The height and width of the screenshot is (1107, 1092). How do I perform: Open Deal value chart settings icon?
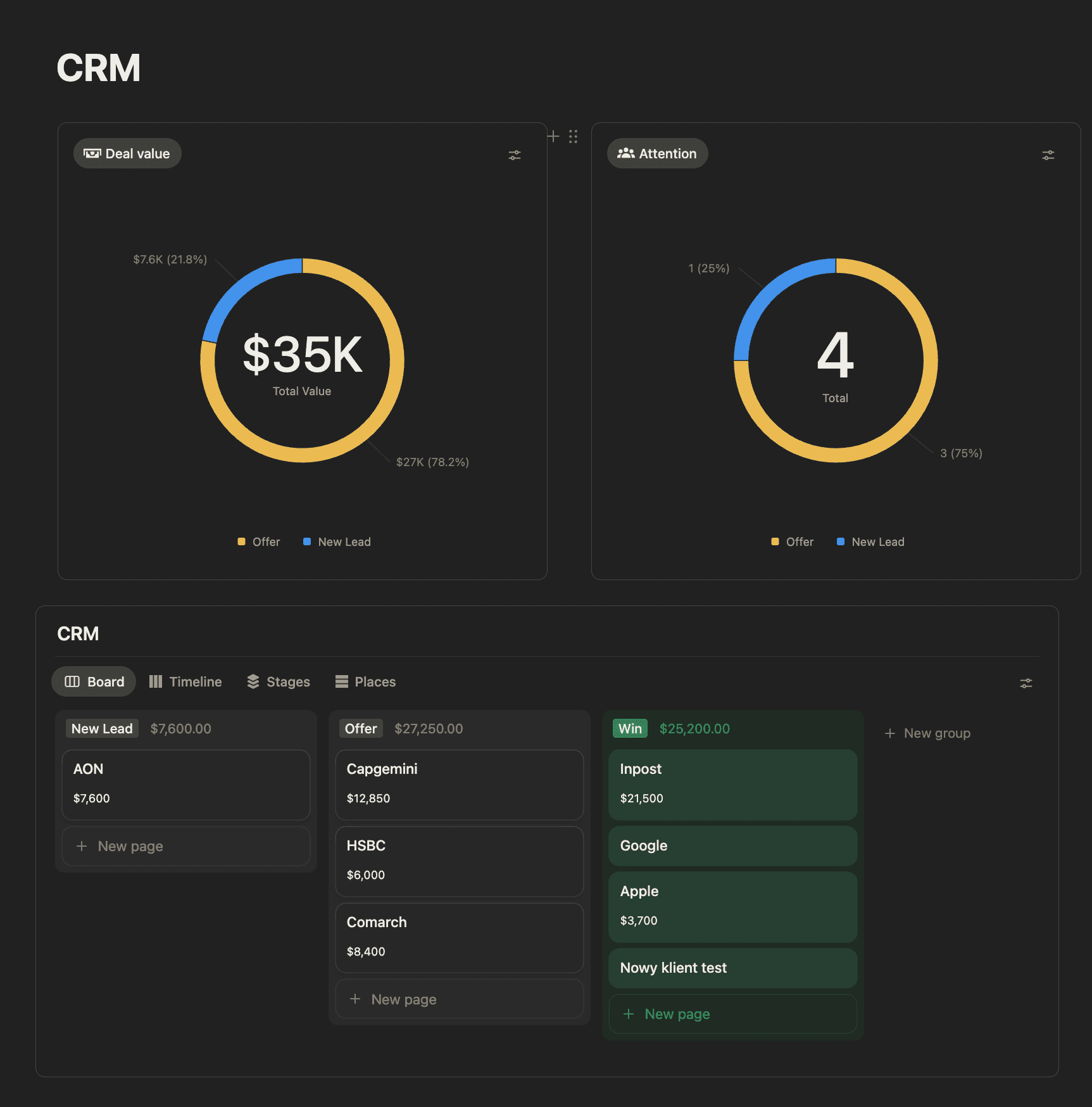[x=515, y=155]
